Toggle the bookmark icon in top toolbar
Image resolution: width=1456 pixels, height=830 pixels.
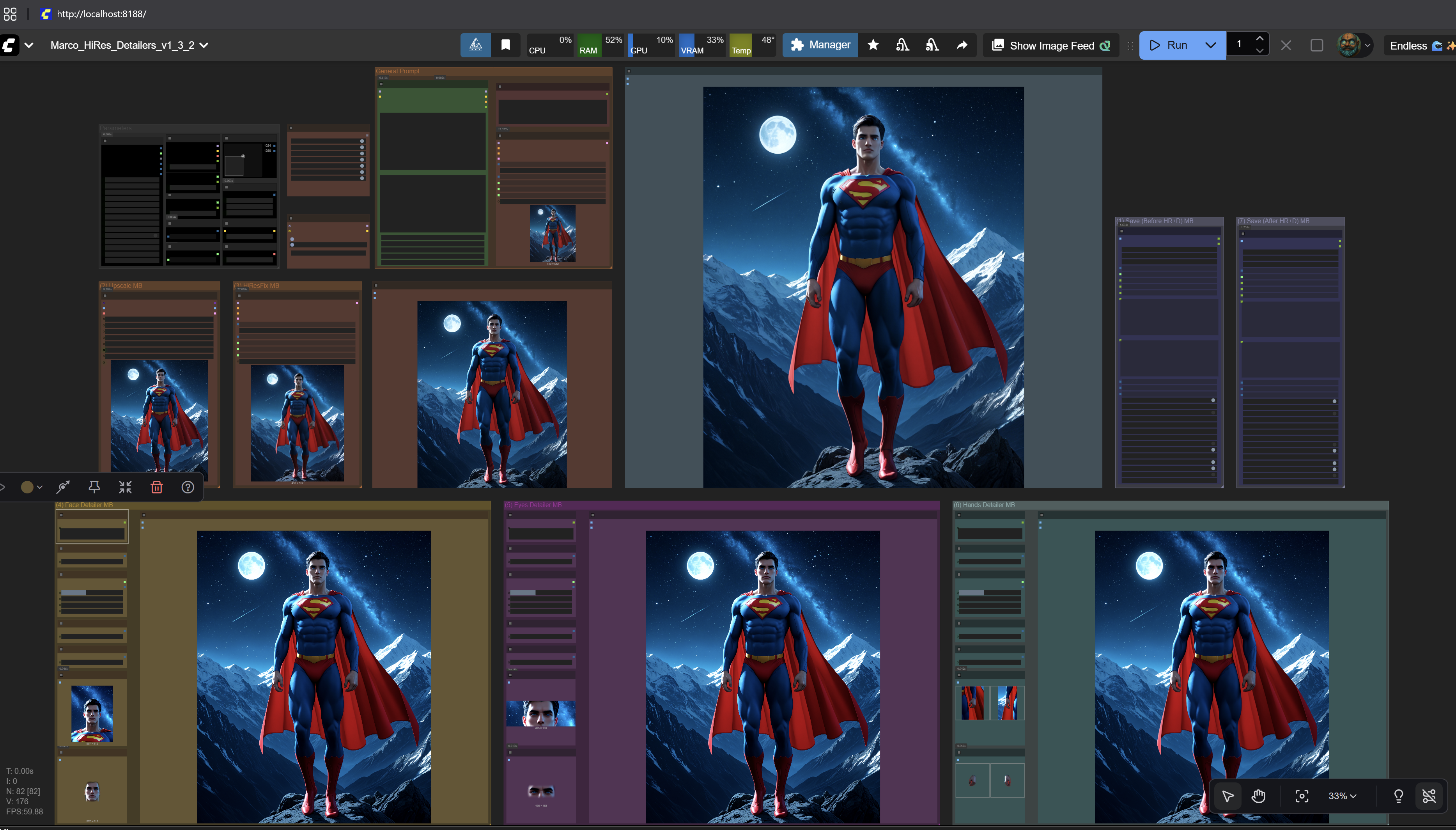[x=505, y=45]
